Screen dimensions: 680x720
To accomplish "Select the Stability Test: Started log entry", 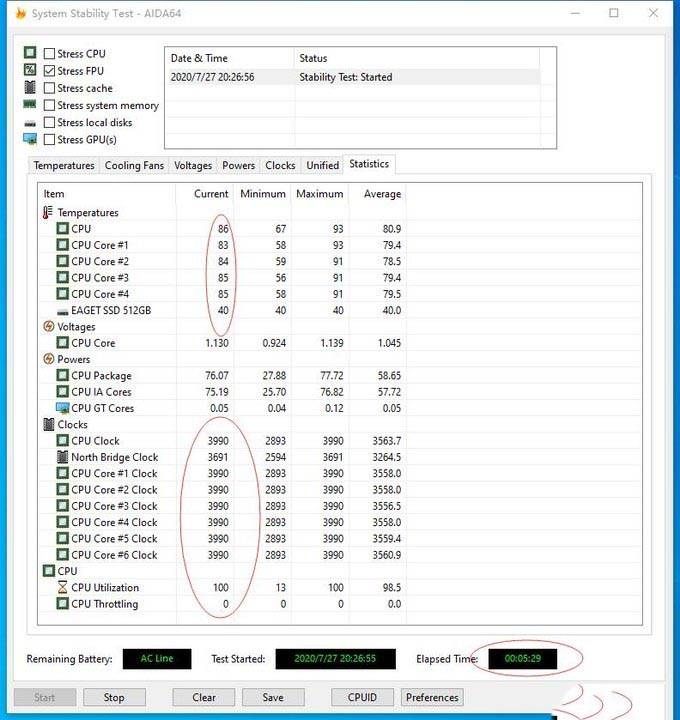I will tap(353, 77).
